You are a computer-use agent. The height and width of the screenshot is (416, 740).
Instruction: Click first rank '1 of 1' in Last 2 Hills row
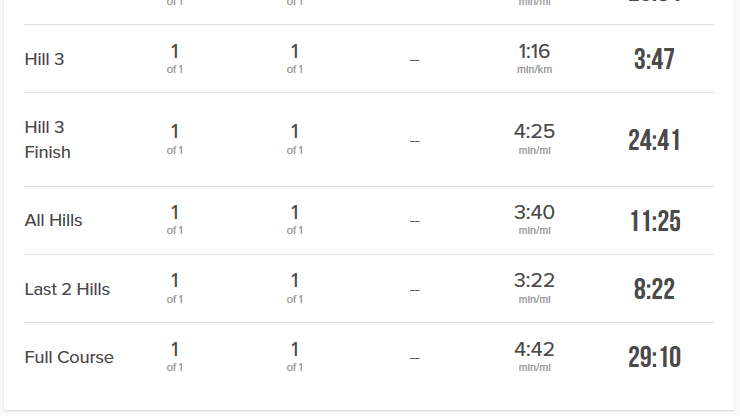(x=175, y=288)
